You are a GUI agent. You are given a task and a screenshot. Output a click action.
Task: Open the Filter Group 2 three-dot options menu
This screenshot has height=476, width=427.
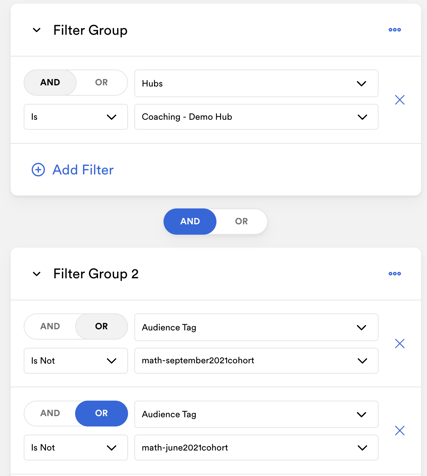(x=395, y=274)
